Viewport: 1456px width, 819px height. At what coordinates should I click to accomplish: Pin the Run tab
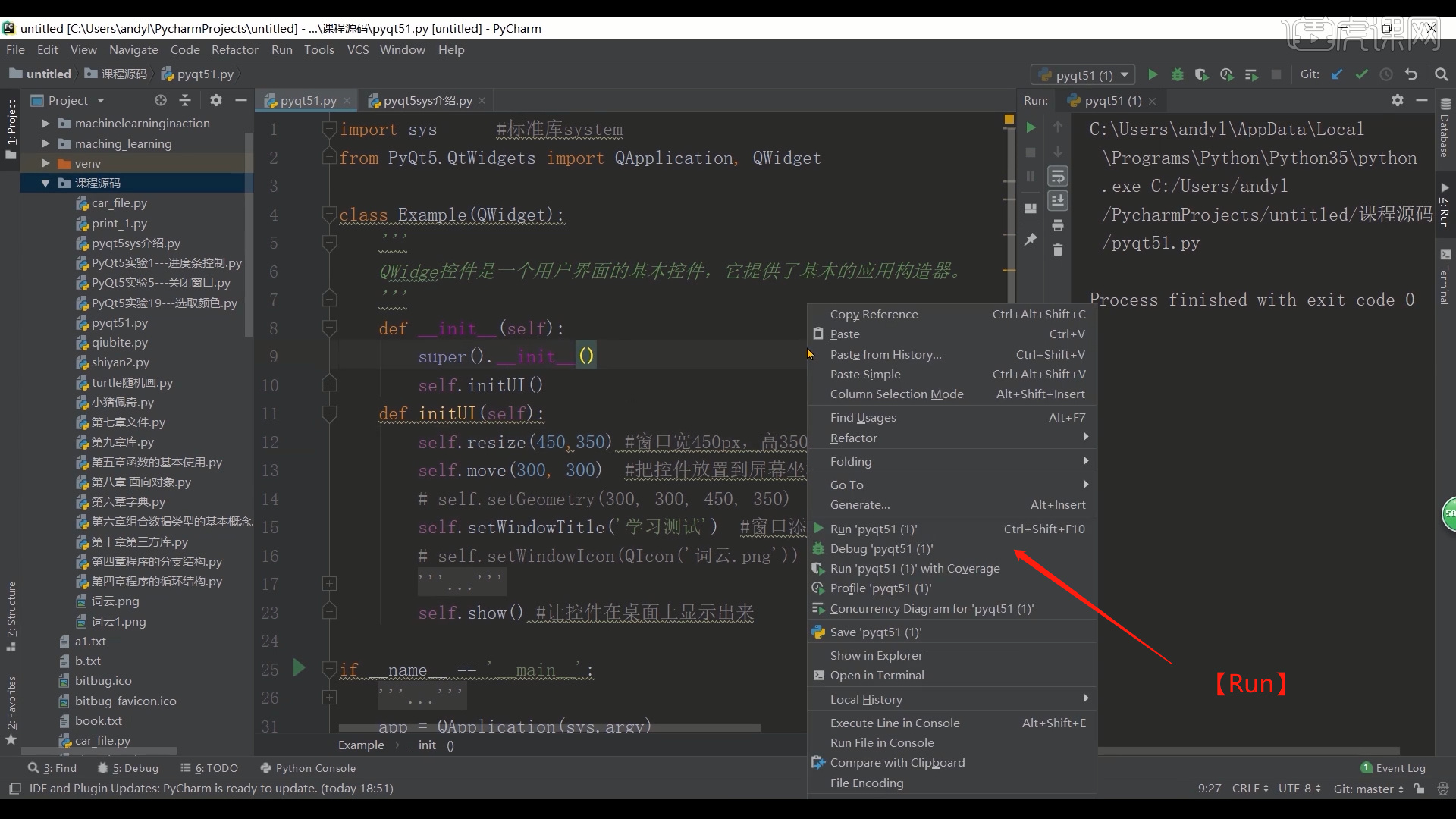tap(1031, 240)
